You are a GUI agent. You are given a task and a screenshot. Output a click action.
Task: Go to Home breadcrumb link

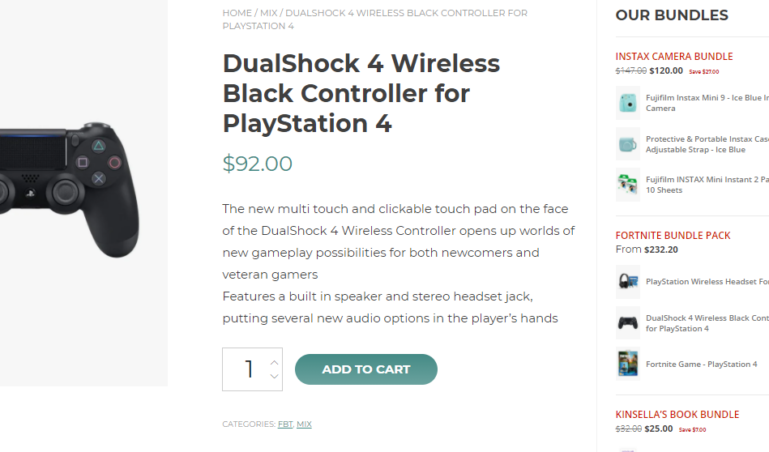[237, 13]
